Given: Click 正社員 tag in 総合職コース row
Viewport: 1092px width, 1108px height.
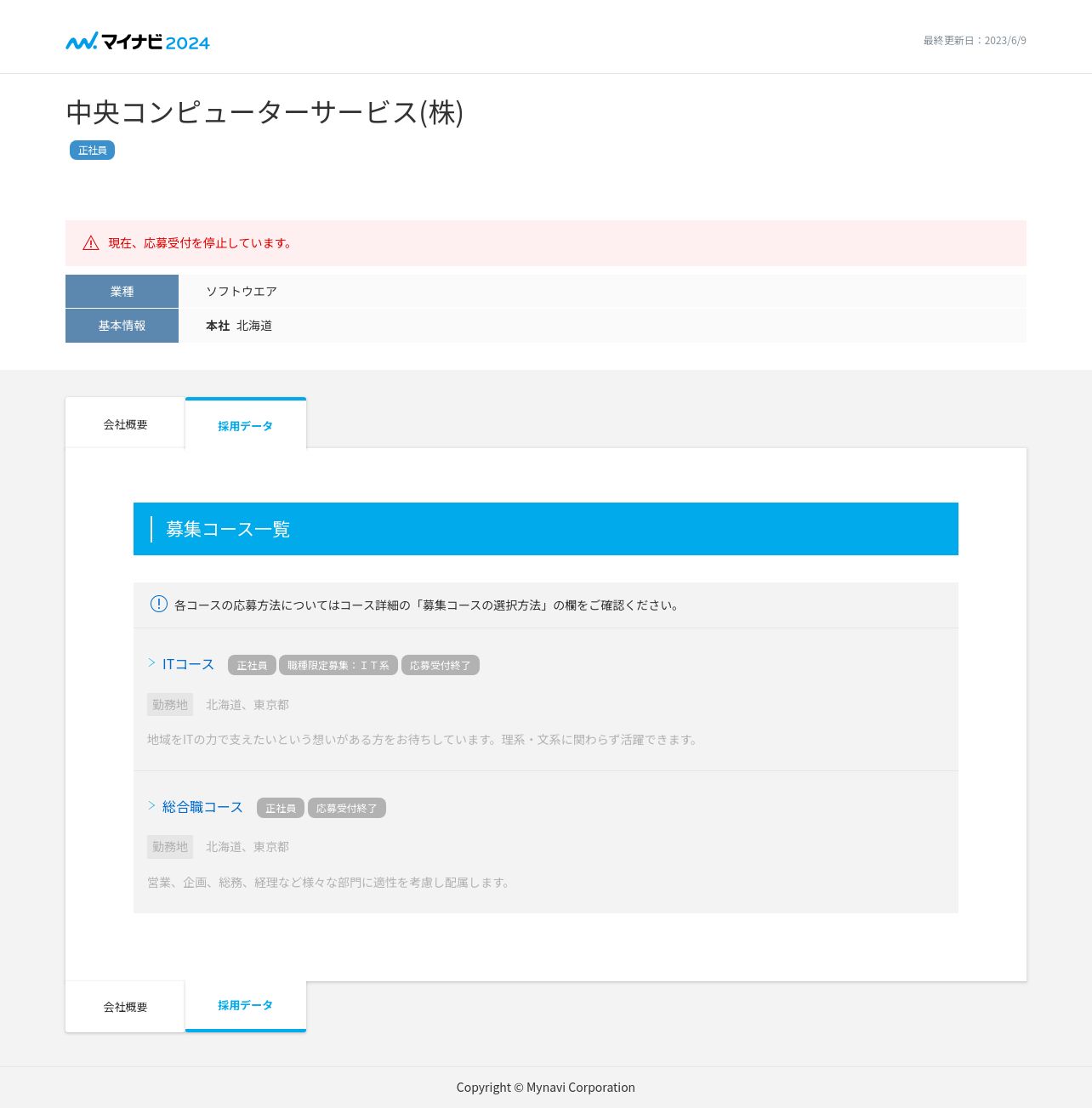Looking at the screenshot, I should pyautogui.click(x=281, y=808).
